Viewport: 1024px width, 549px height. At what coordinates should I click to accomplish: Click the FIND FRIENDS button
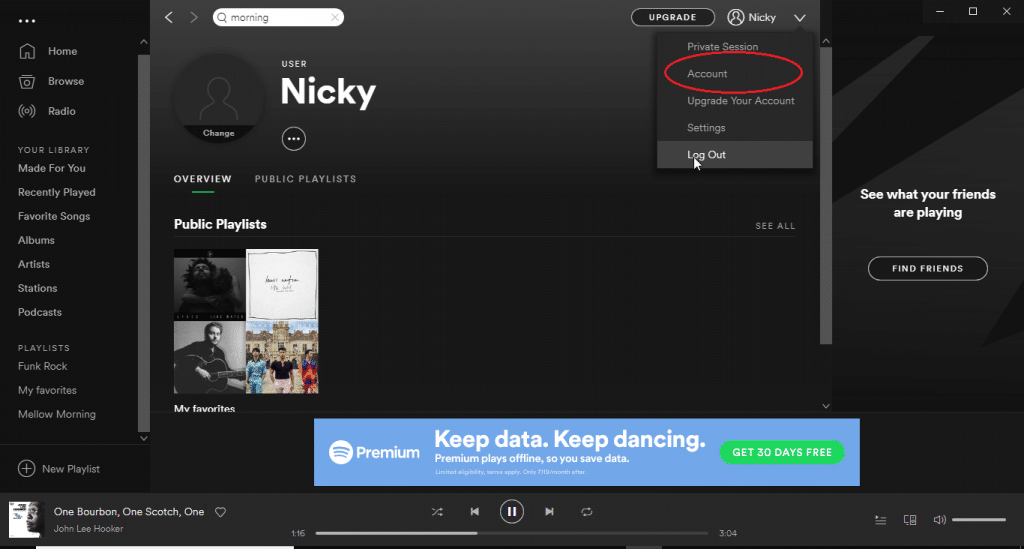[927, 268]
